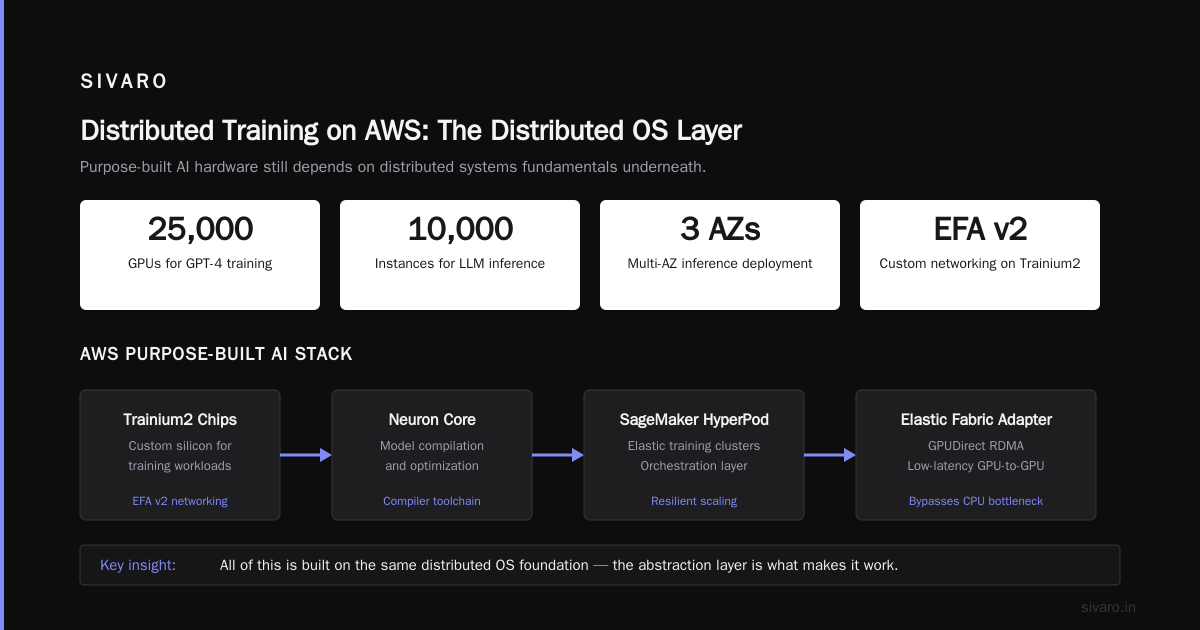Click the subtitle about purpose-built AI hardware
Image resolution: width=1200 pixels, height=630 pixels.
tap(393, 167)
